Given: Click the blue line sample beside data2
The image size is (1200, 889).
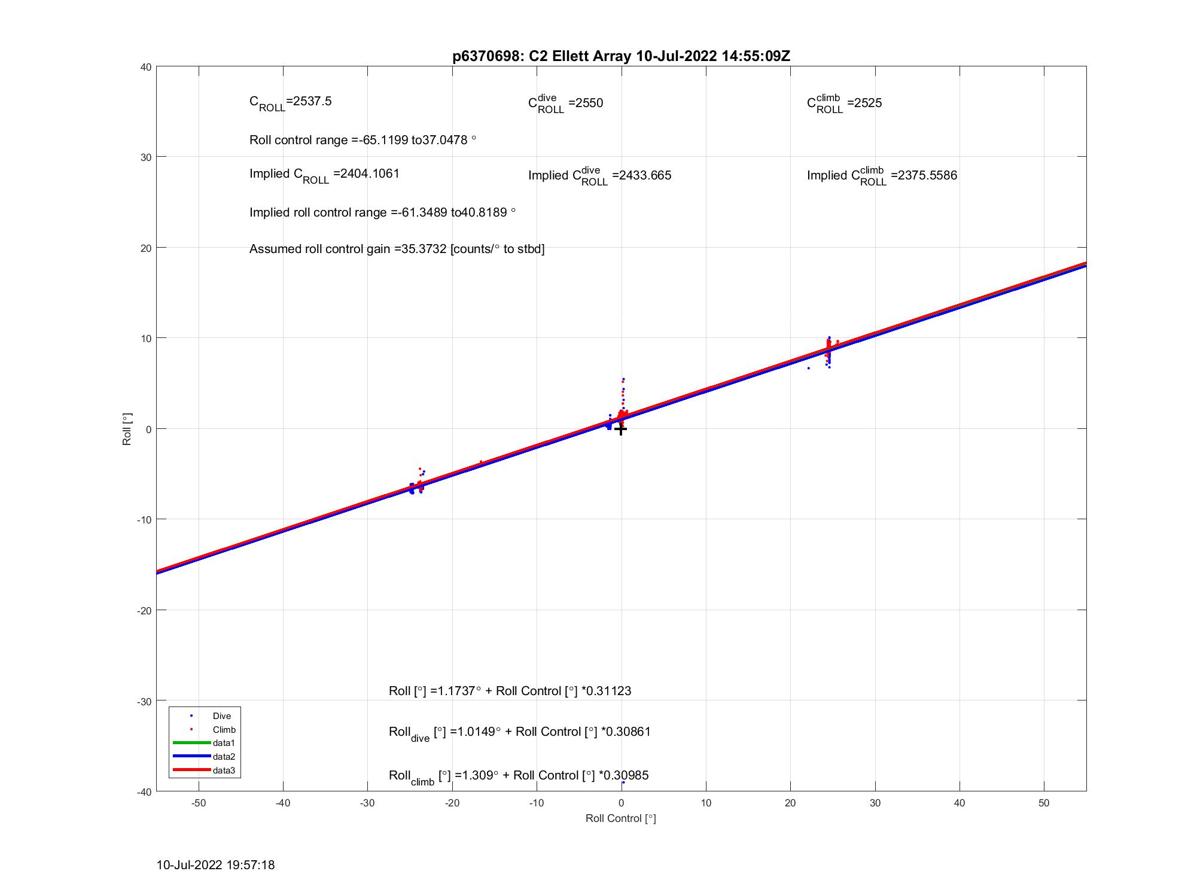Looking at the screenshot, I should click(191, 757).
